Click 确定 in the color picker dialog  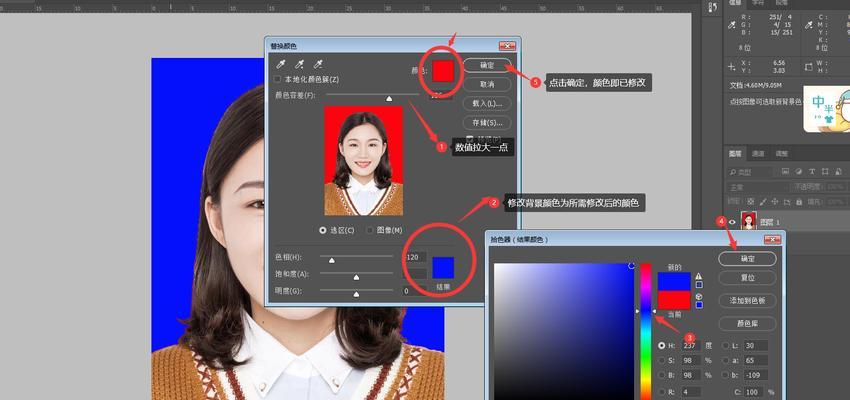[748, 259]
